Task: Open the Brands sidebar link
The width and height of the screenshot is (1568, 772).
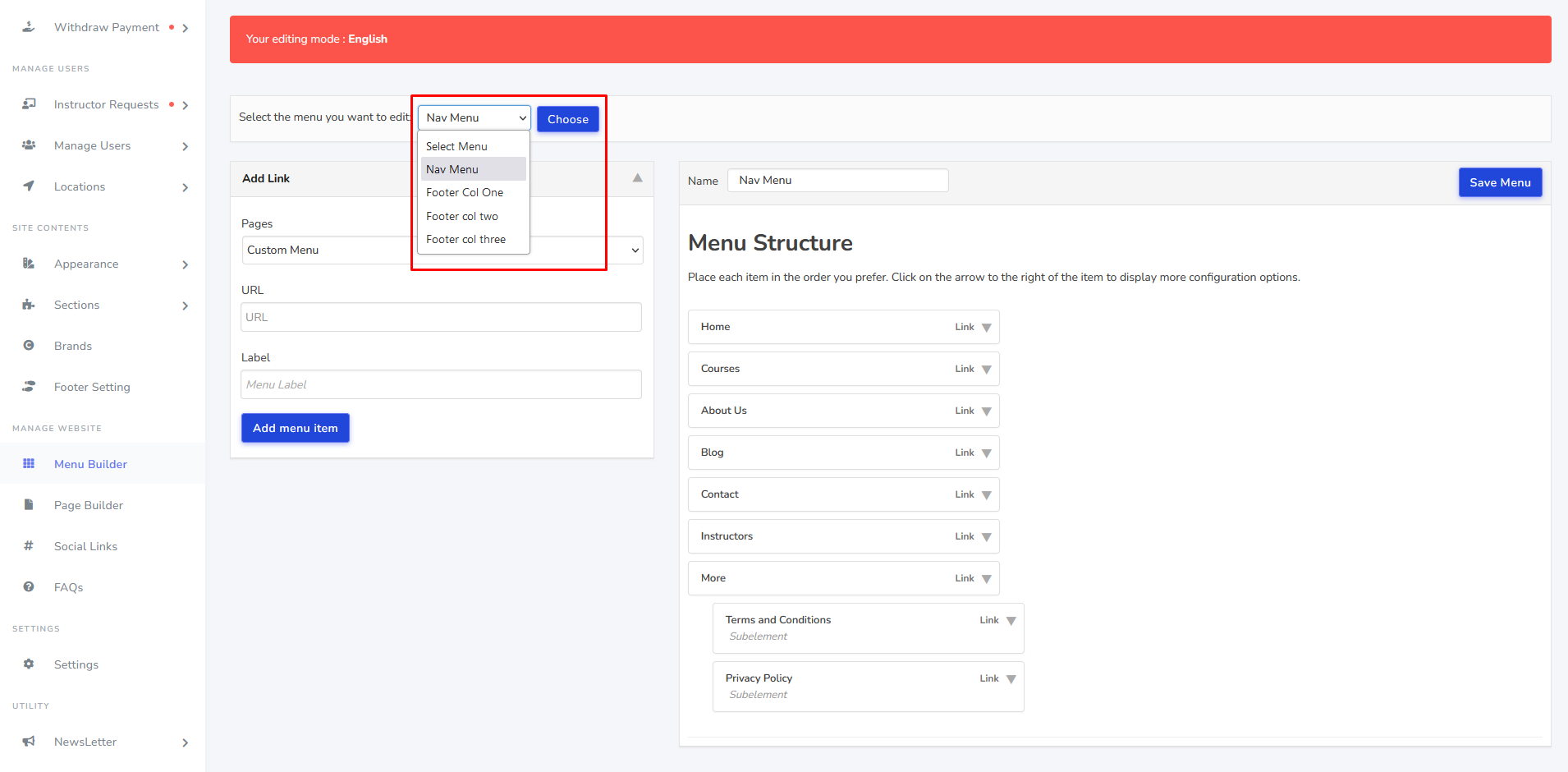Action: [x=73, y=346]
